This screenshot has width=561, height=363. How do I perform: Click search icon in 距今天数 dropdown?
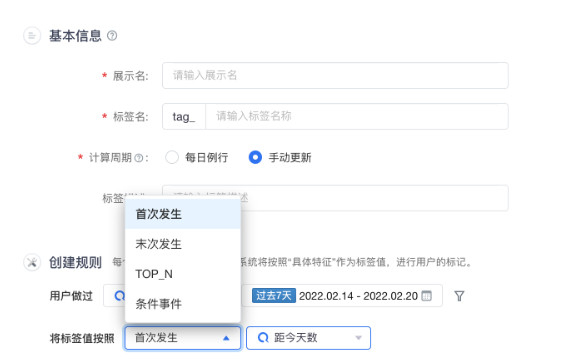pos(263,338)
